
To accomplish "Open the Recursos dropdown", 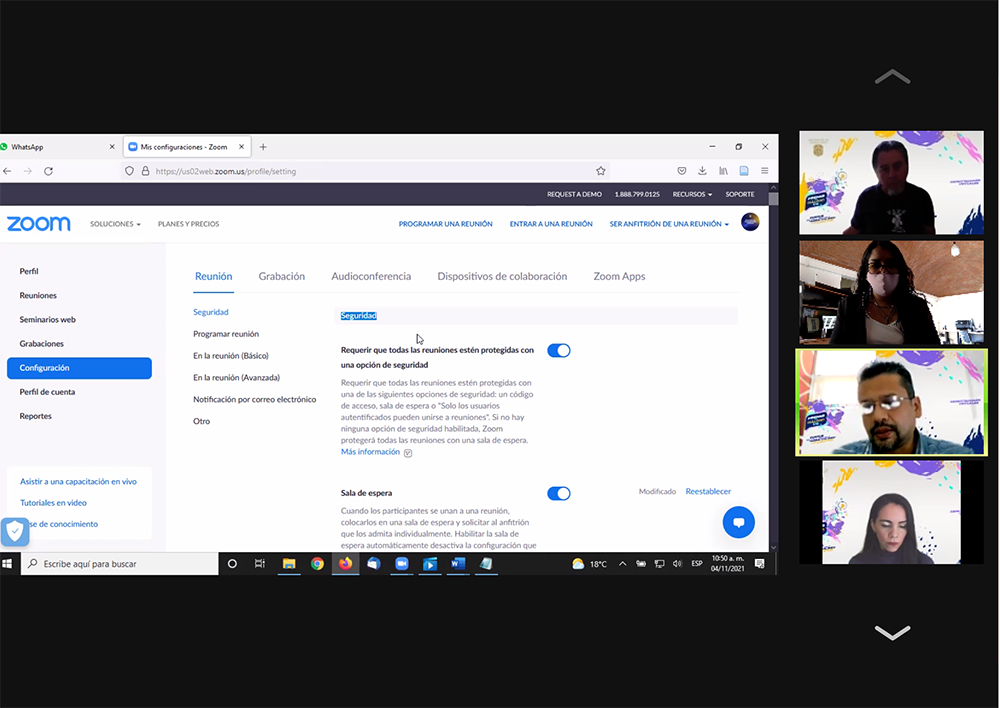I will point(692,194).
